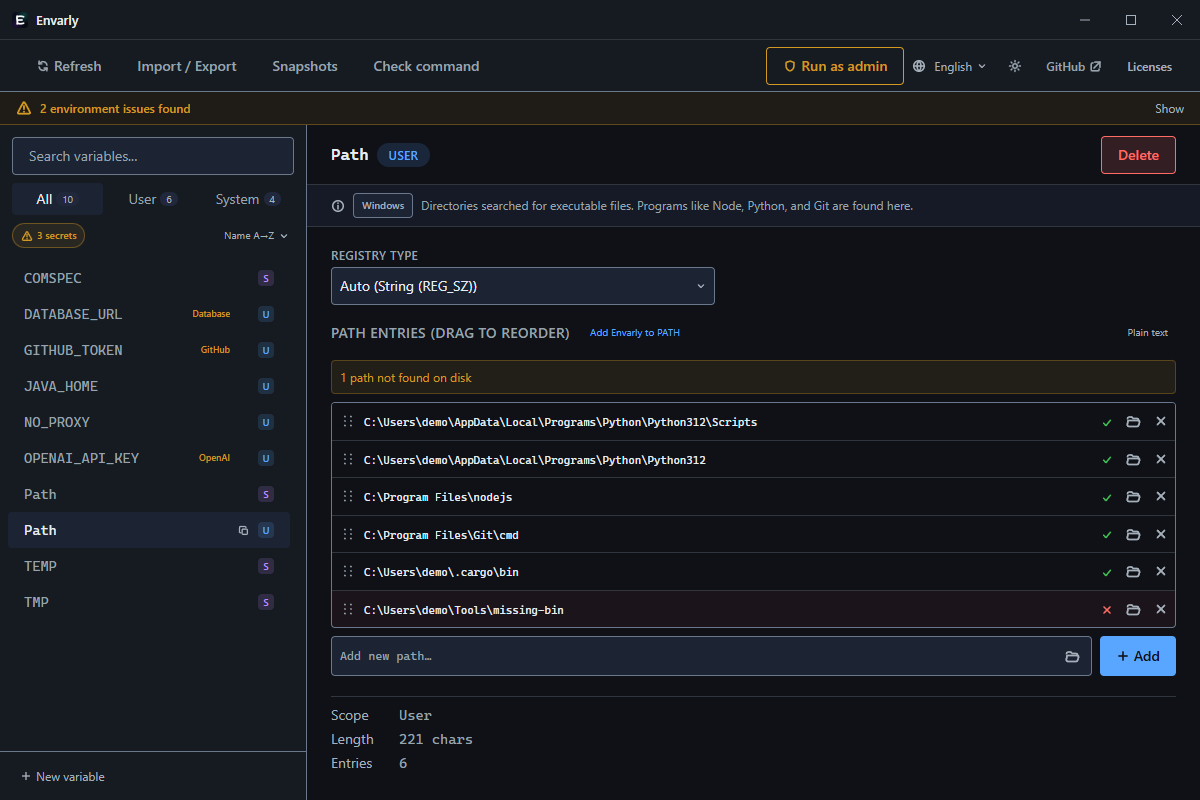The height and width of the screenshot is (800, 1200).
Task: Remove the Programs\Python\Python312 path entry
Action: [1161, 460]
